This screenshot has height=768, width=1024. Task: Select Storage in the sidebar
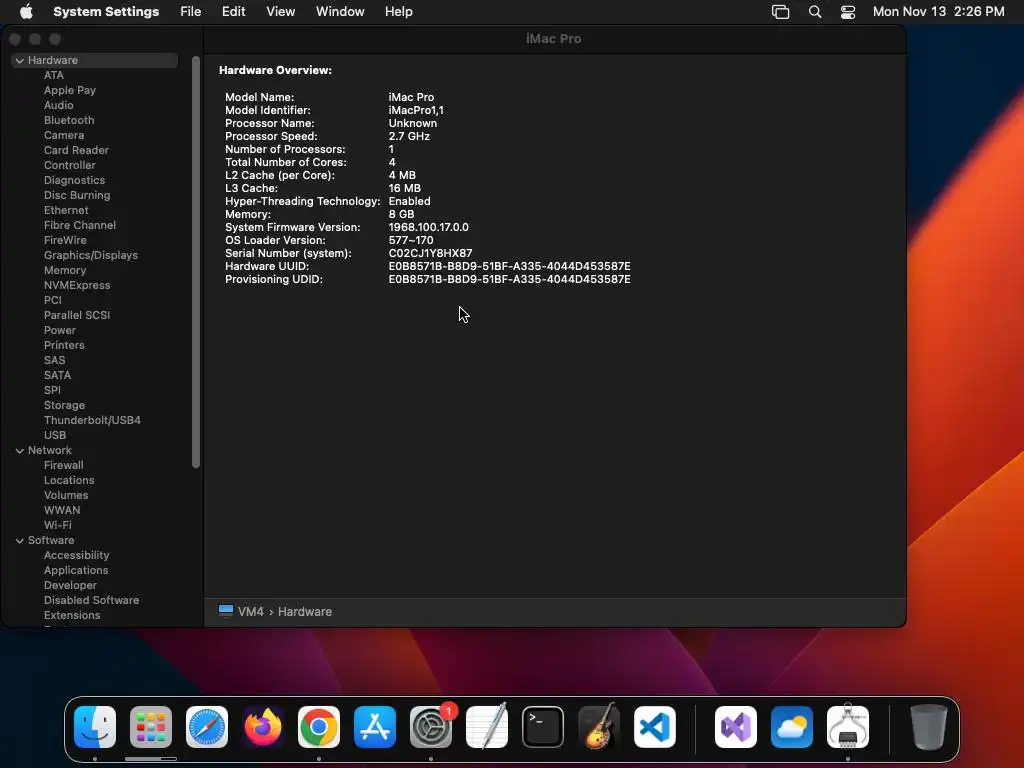pyautogui.click(x=64, y=406)
